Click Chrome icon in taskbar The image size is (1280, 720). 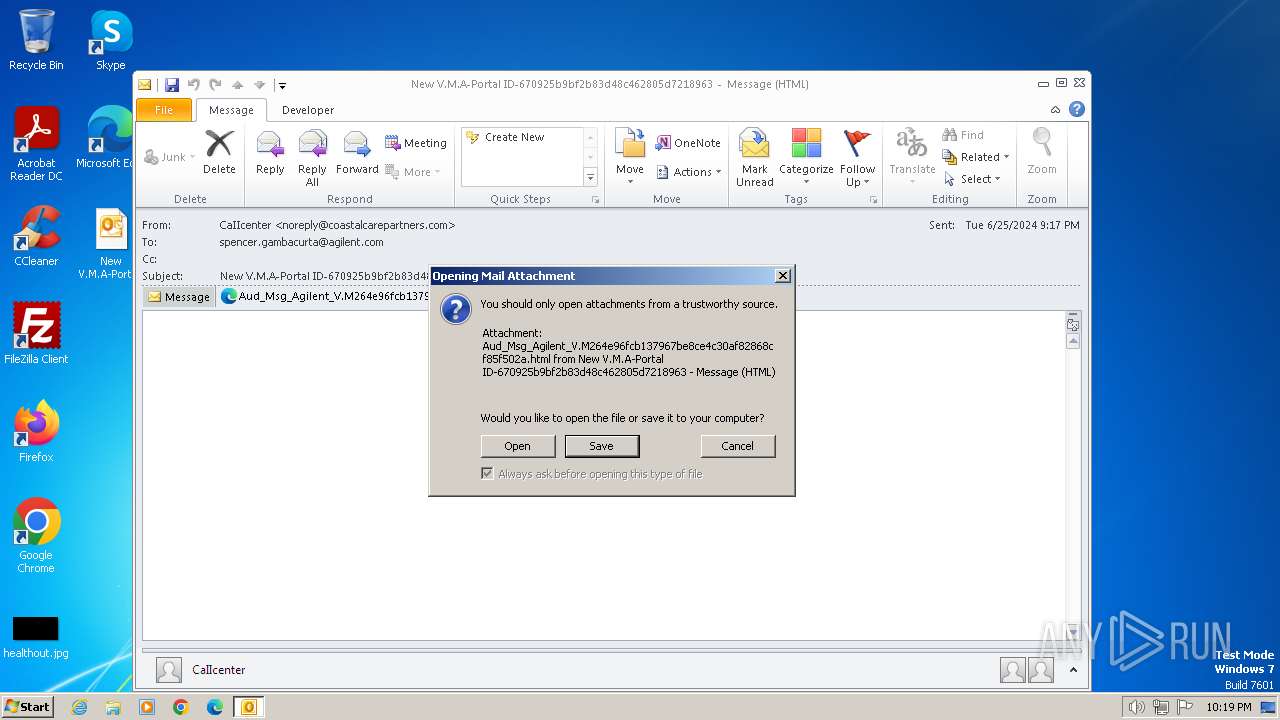click(180, 707)
